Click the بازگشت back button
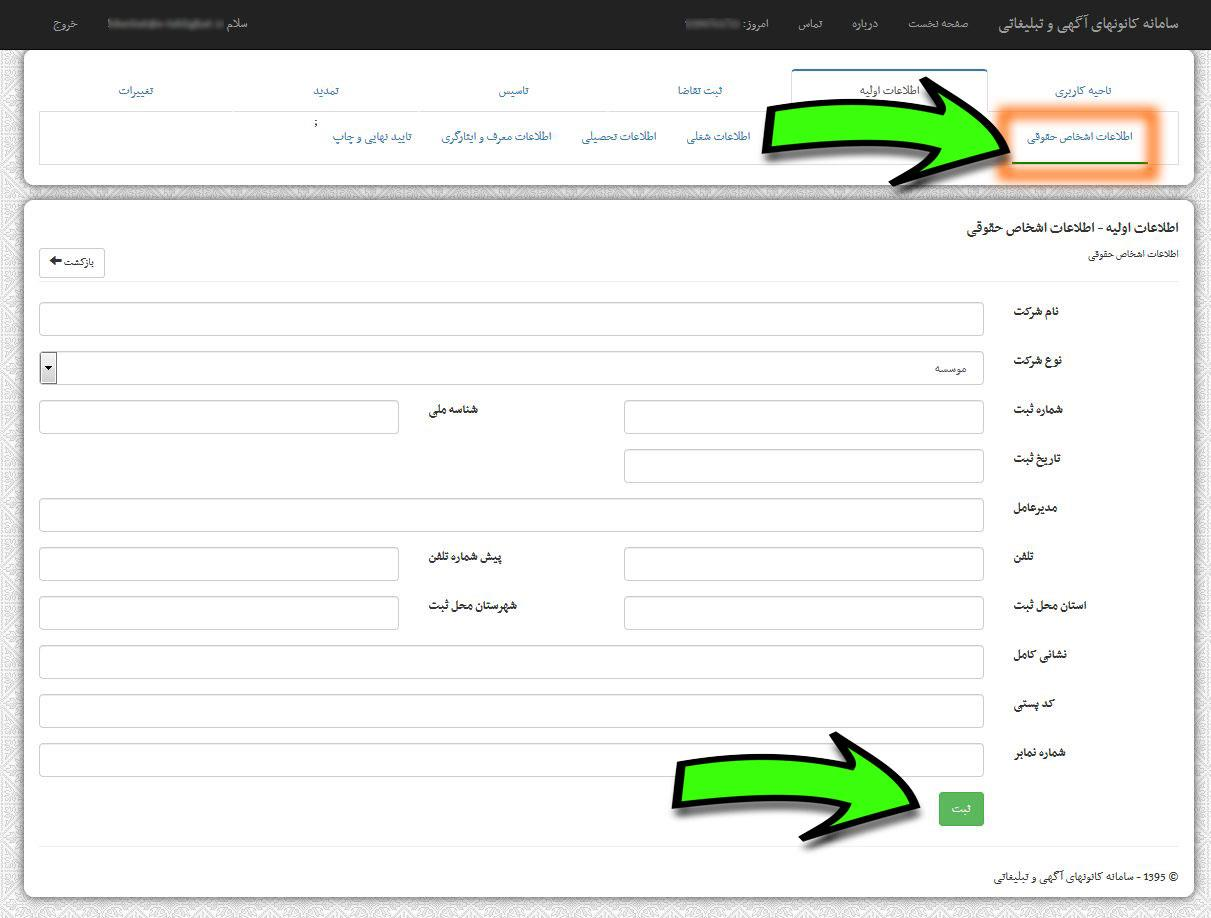Image resolution: width=1211 pixels, height=918 pixels. pos(72,263)
